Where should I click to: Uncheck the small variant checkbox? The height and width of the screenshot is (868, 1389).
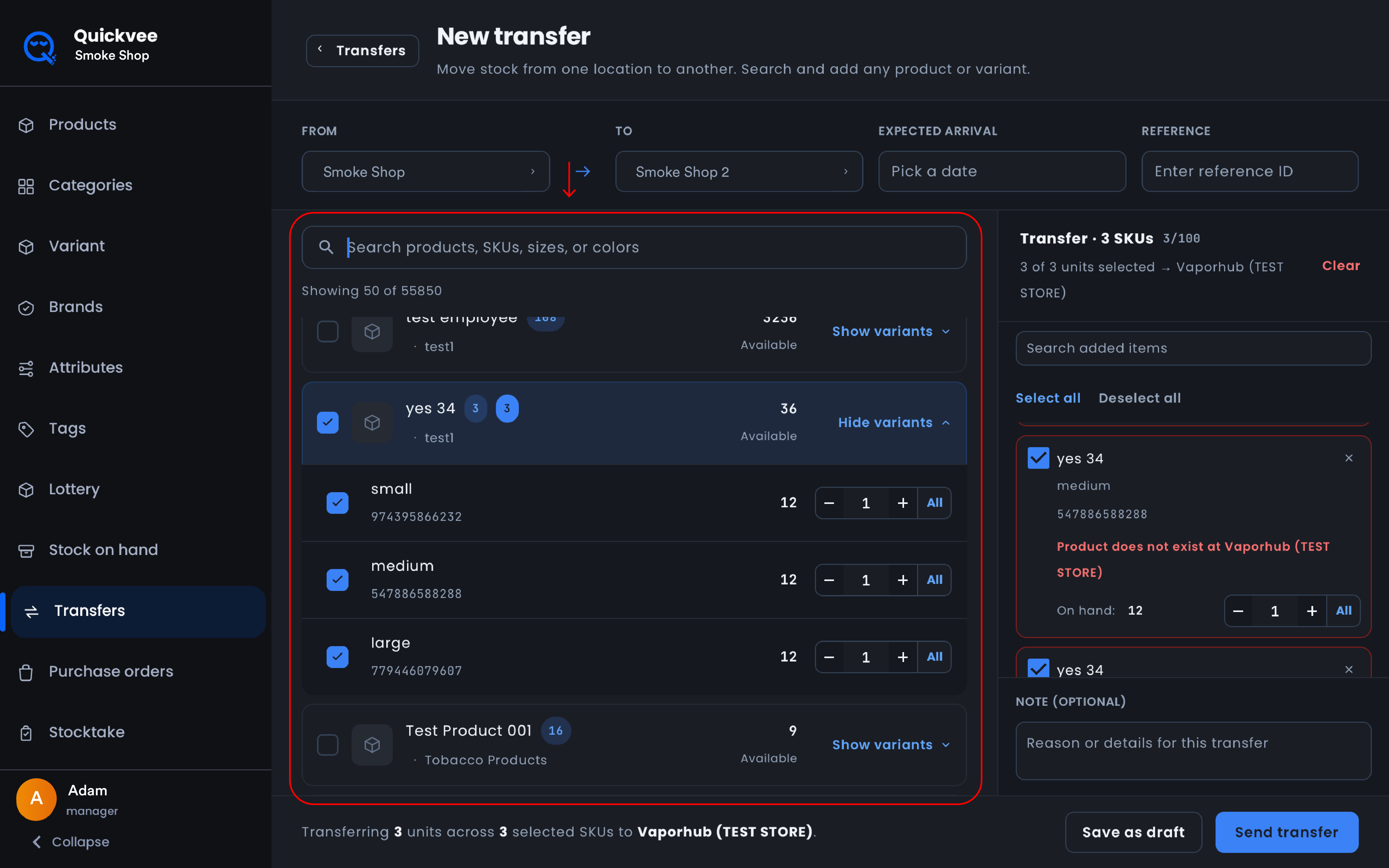[x=338, y=503]
